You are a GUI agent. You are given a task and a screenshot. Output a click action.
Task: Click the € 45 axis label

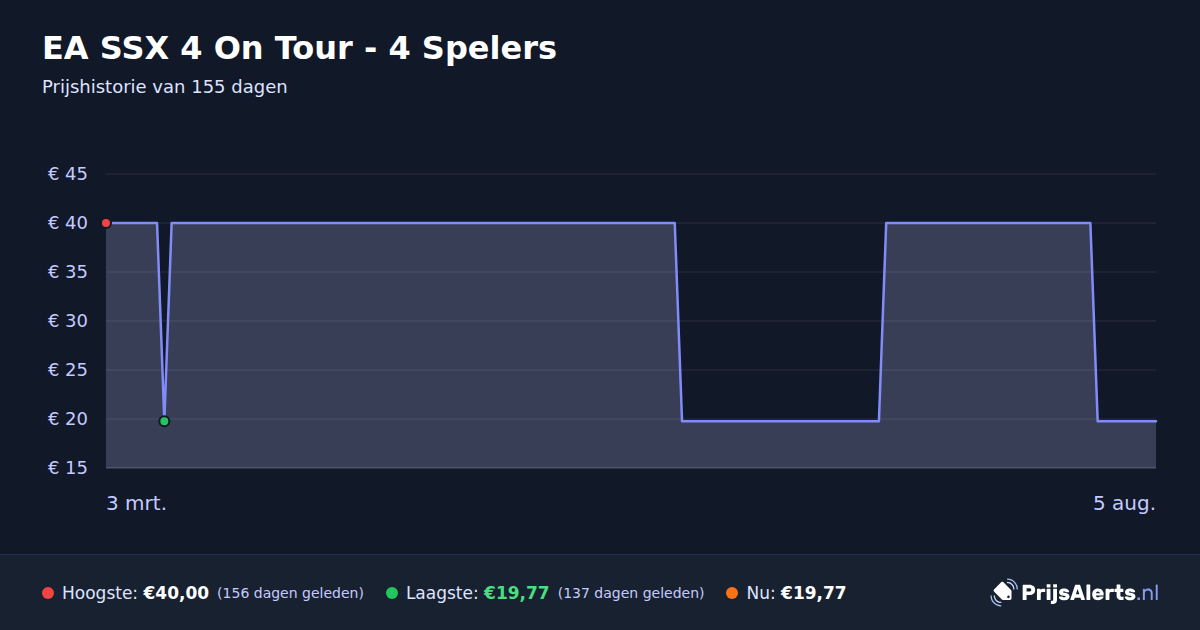tap(68, 174)
